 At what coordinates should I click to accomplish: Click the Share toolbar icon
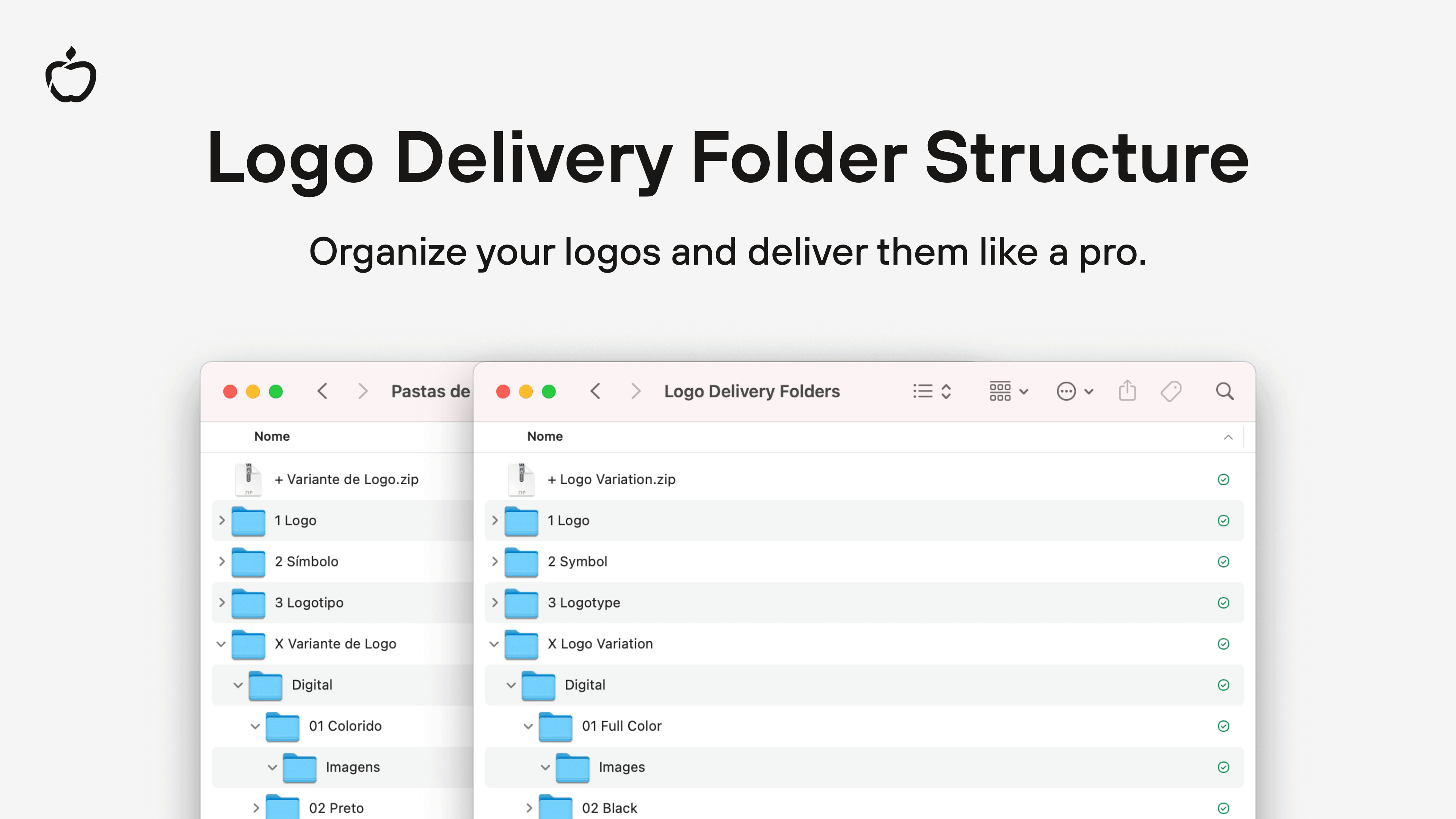tap(1127, 391)
